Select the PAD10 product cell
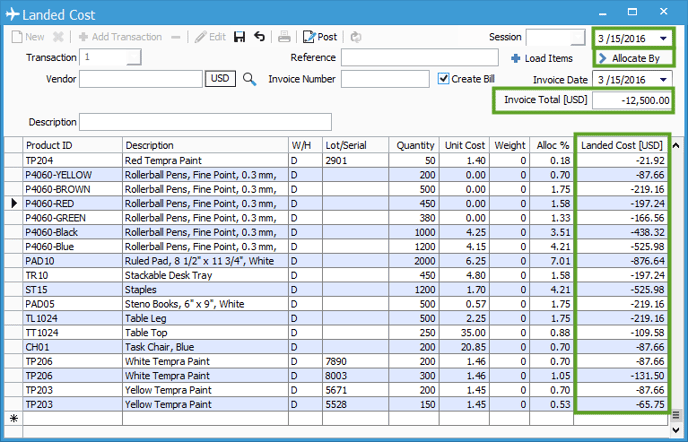Viewport: 688px width, 442px height. 72,261
